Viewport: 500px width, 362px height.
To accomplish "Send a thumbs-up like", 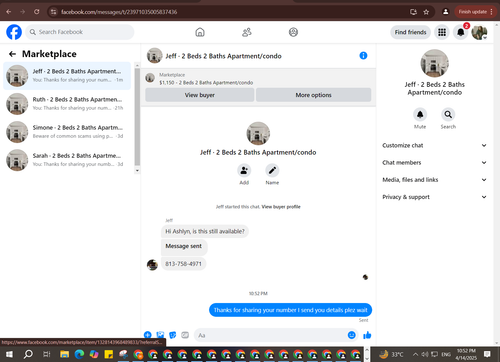I will click(x=367, y=335).
